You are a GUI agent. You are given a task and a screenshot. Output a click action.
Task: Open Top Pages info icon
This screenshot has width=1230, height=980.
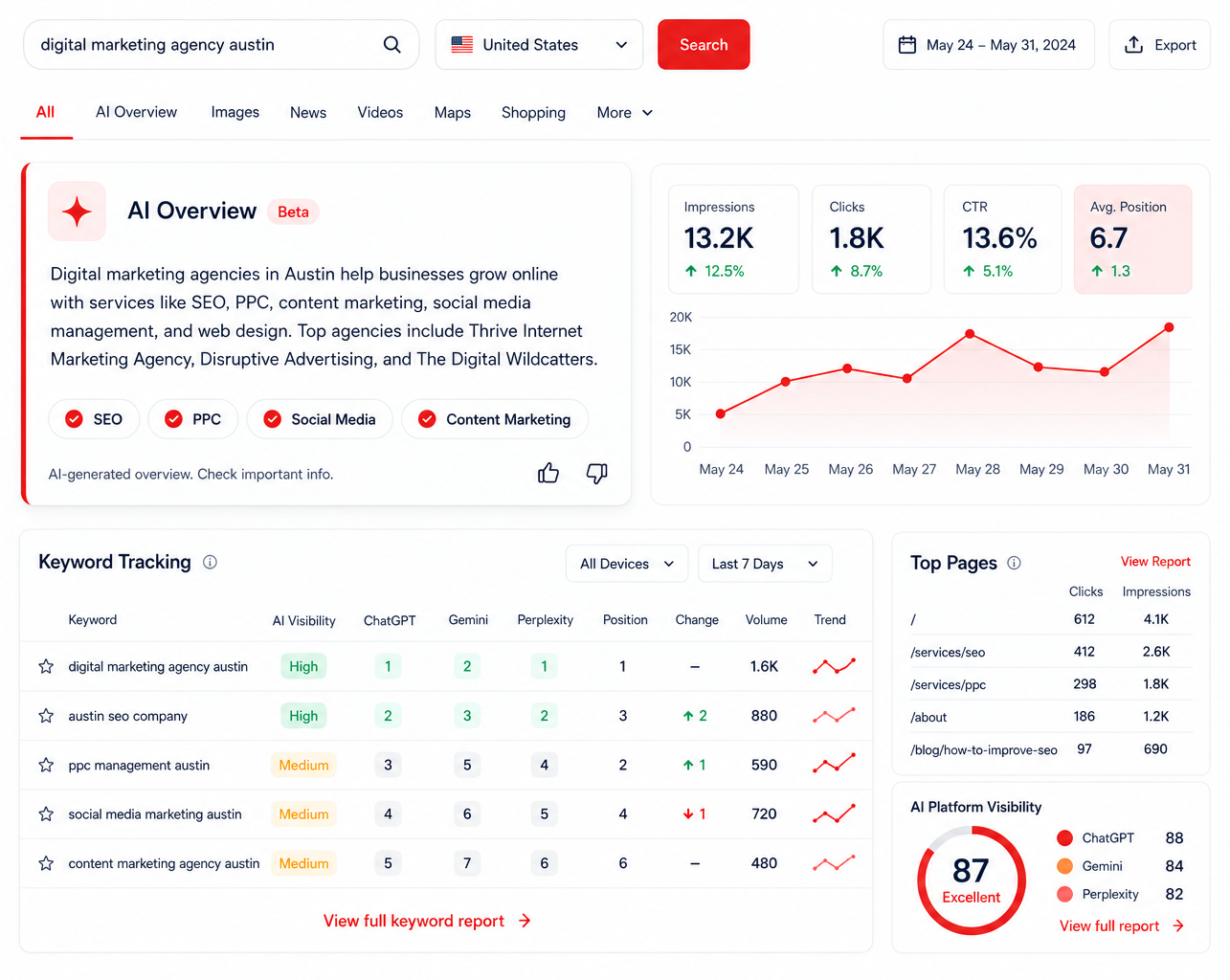[1014, 563]
